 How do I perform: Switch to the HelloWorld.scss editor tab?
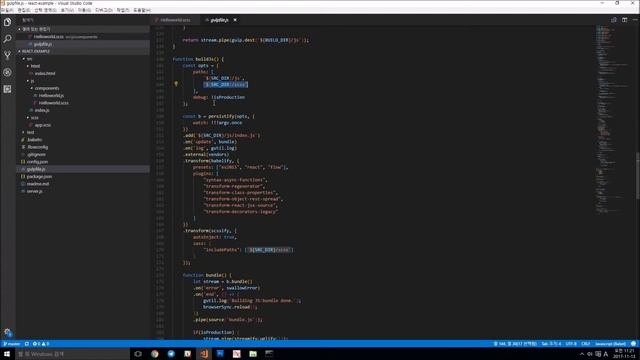(x=175, y=20)
